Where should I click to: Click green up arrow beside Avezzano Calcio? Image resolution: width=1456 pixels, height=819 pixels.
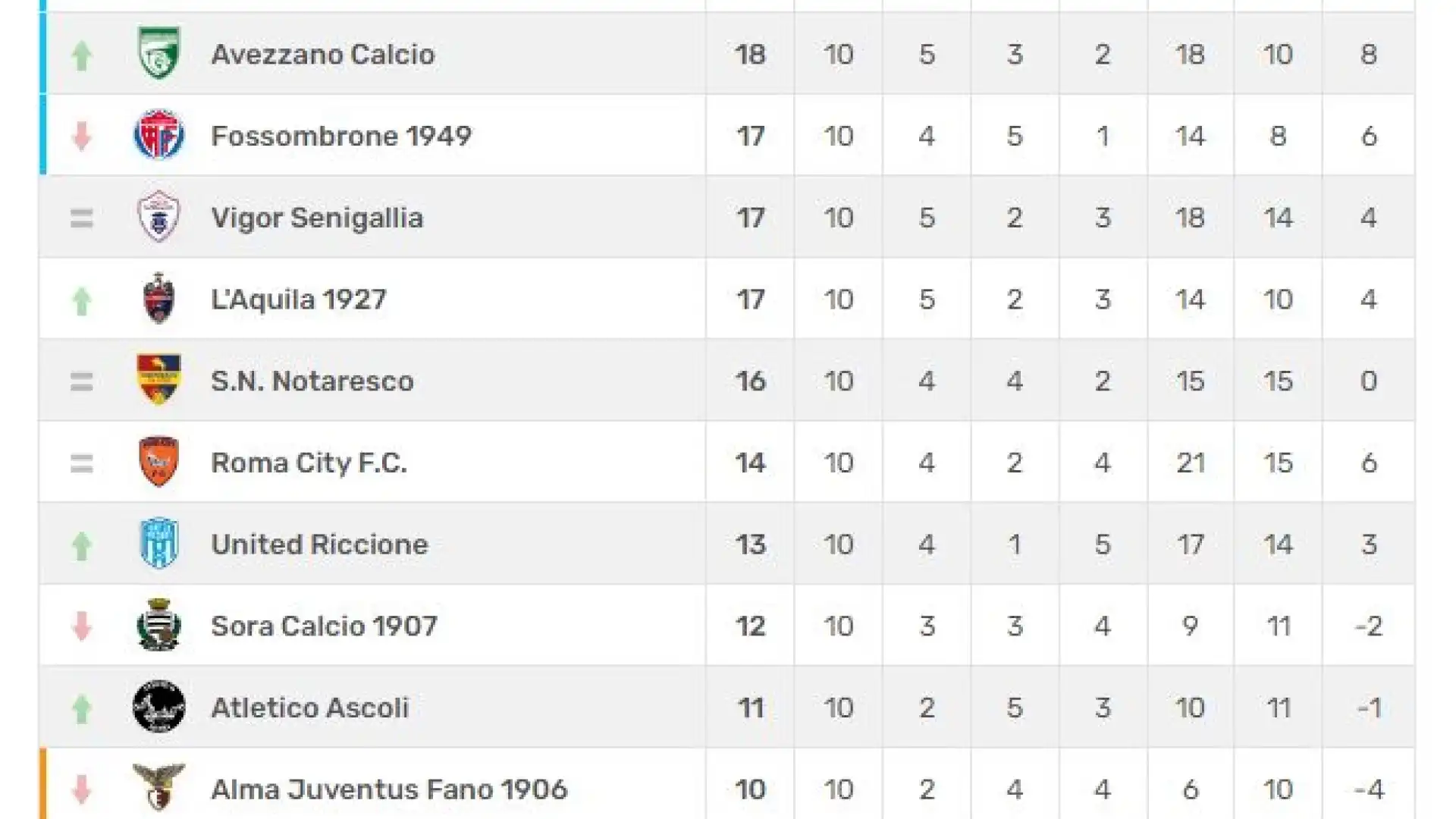point(81,55)
